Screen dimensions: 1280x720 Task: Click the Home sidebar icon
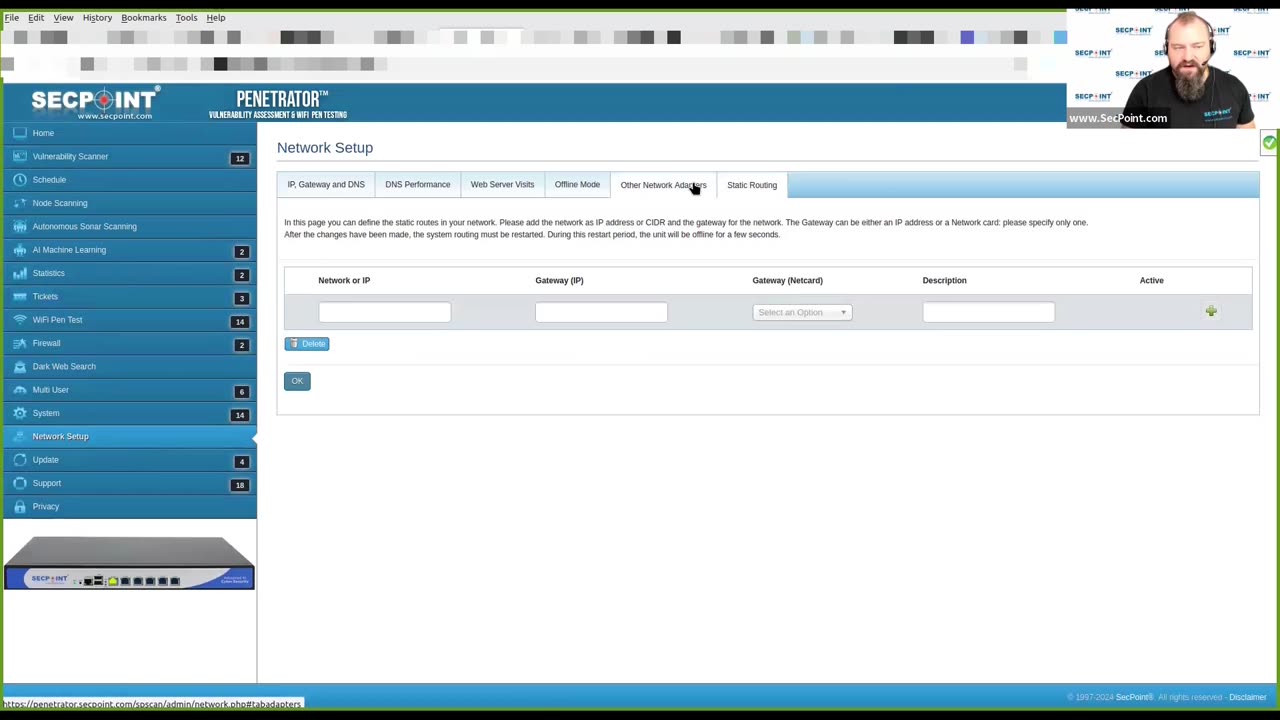(19, 133)
